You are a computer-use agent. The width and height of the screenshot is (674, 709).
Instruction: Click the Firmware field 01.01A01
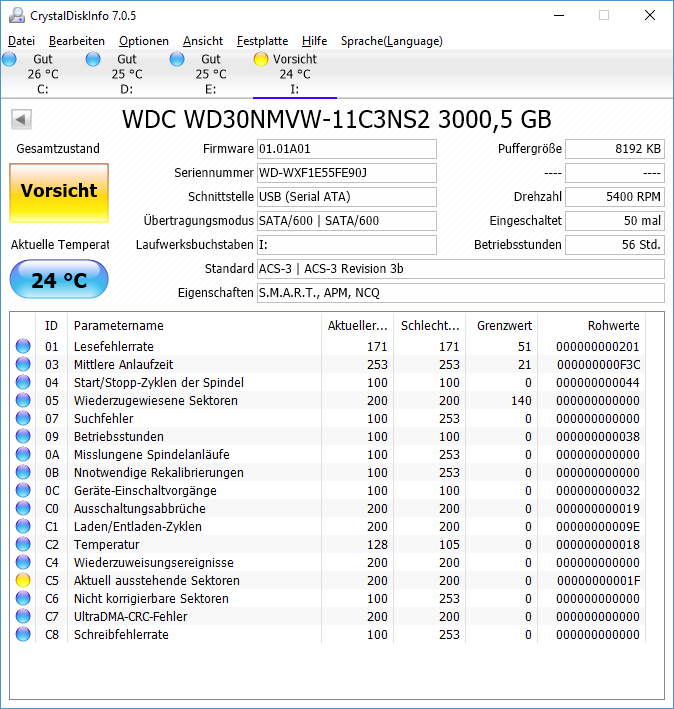347,149
